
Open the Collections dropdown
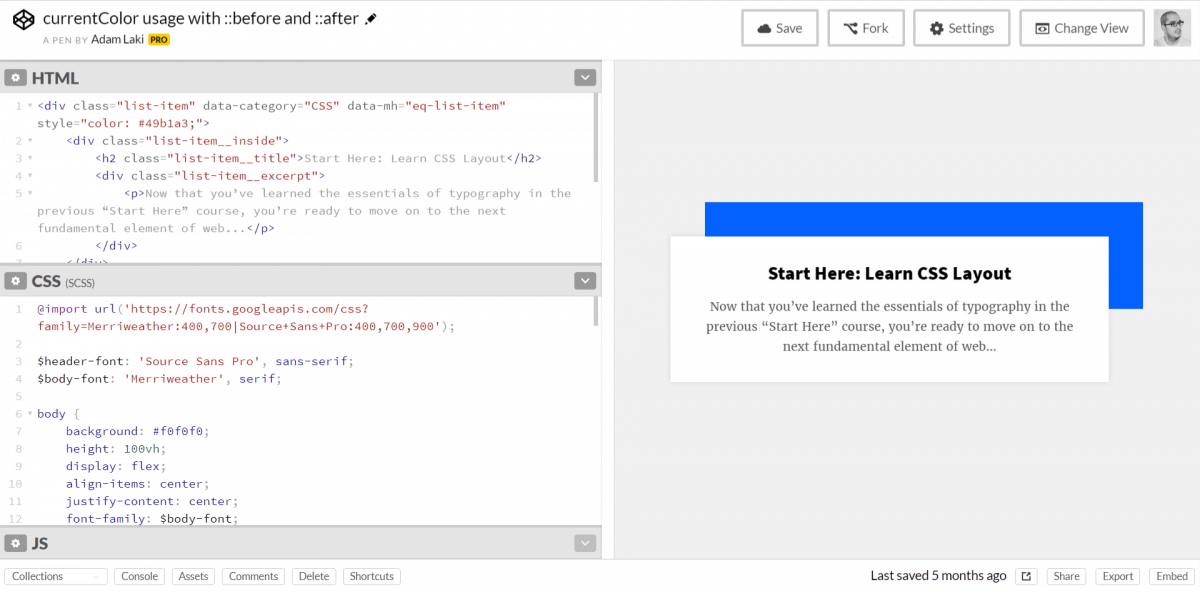(x=55, y=576)
